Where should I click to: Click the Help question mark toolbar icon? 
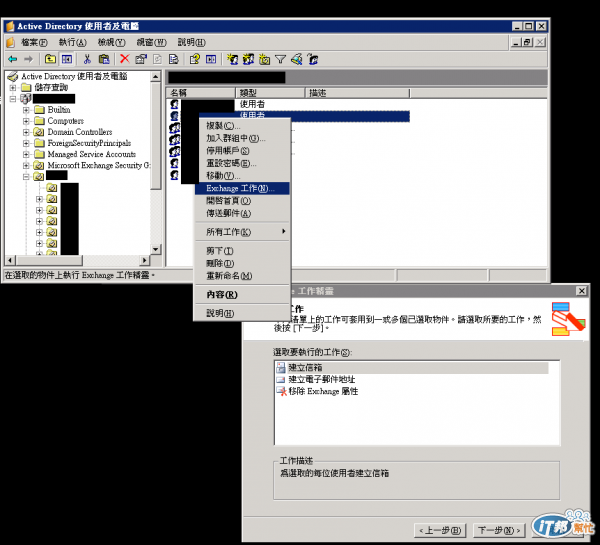tap(195, 59)
